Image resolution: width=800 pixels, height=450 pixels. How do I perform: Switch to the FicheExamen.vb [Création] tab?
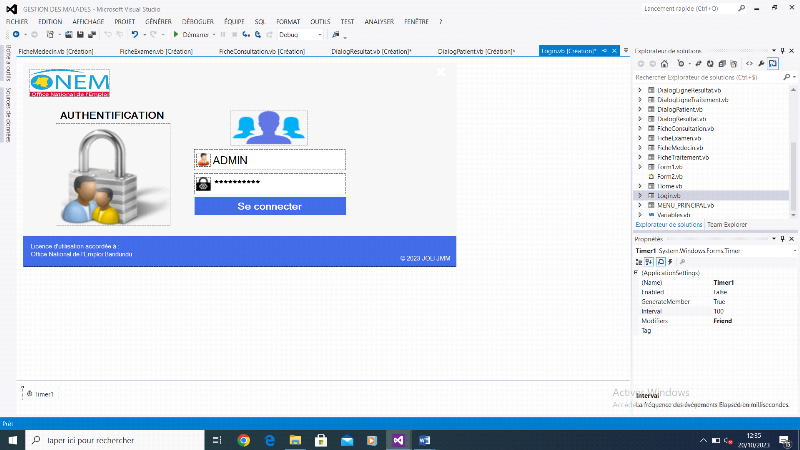[155, 50]
